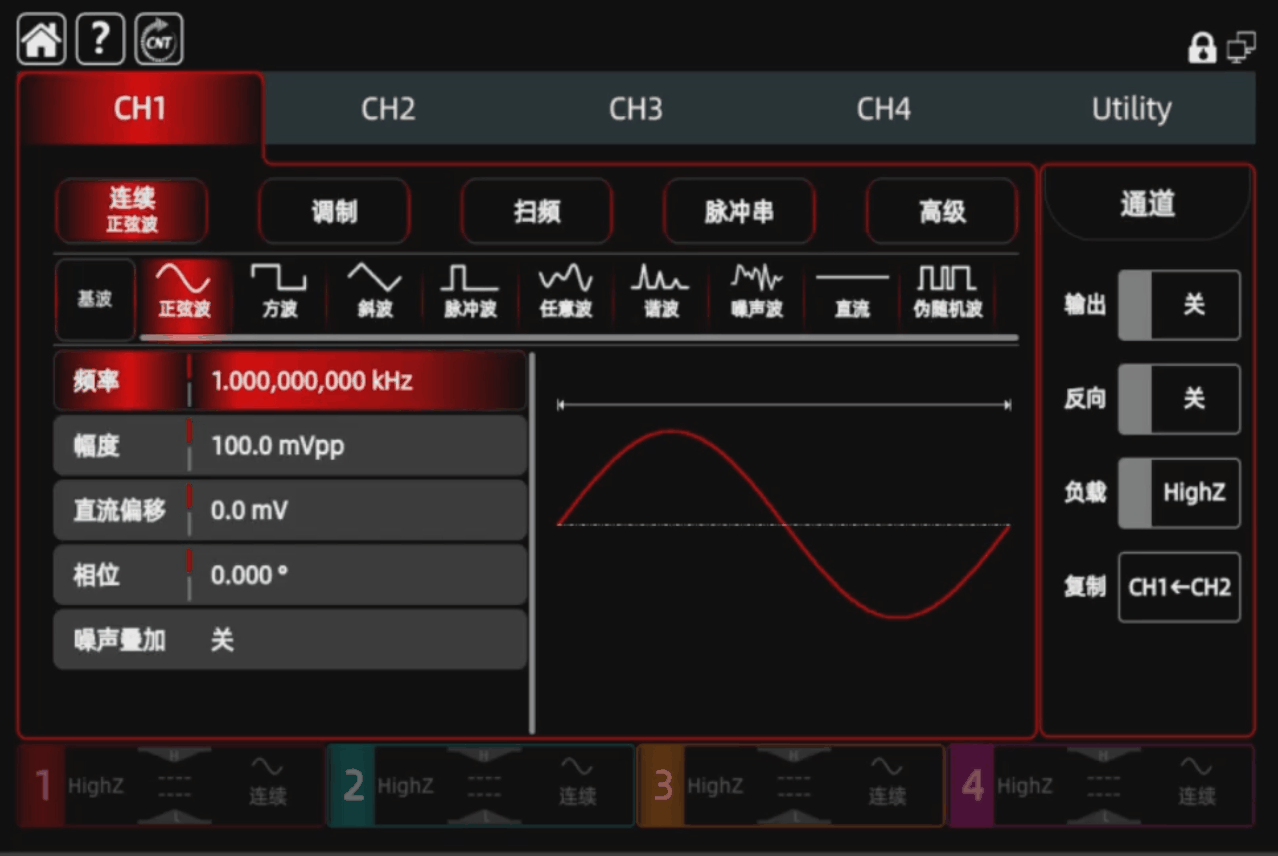Choose the pulse wave (脉冲波) icon
The height and width of the screenshot is (856, 1278).
(469, 292)
